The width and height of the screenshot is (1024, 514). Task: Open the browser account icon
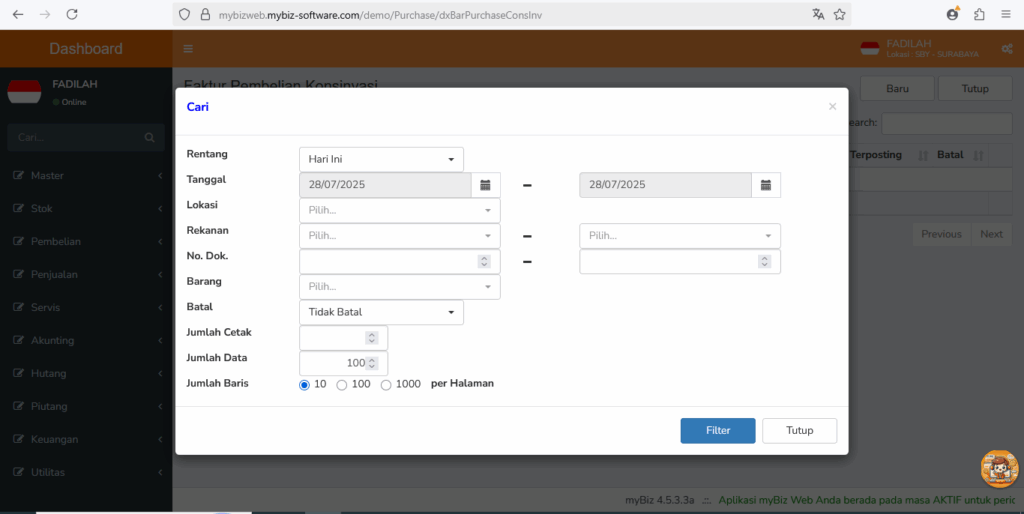coord(953,14)
